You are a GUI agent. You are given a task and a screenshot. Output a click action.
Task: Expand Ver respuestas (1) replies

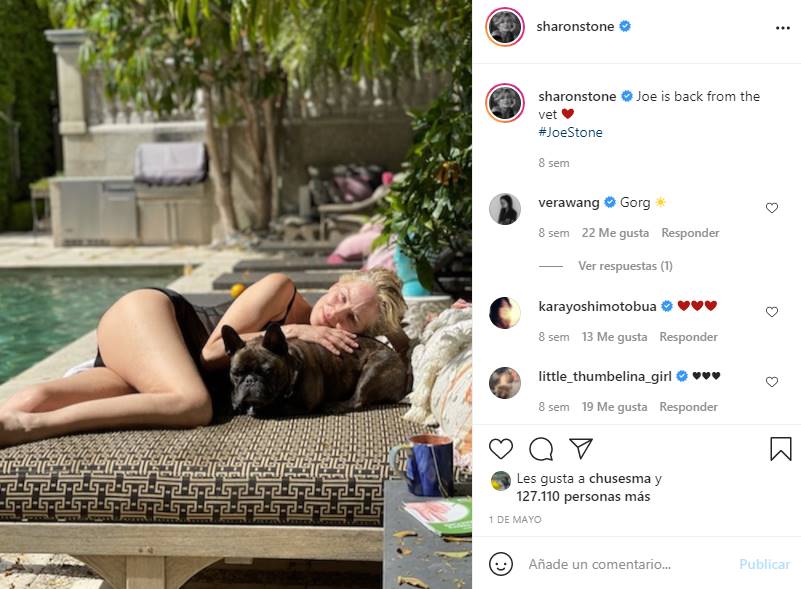625,266
